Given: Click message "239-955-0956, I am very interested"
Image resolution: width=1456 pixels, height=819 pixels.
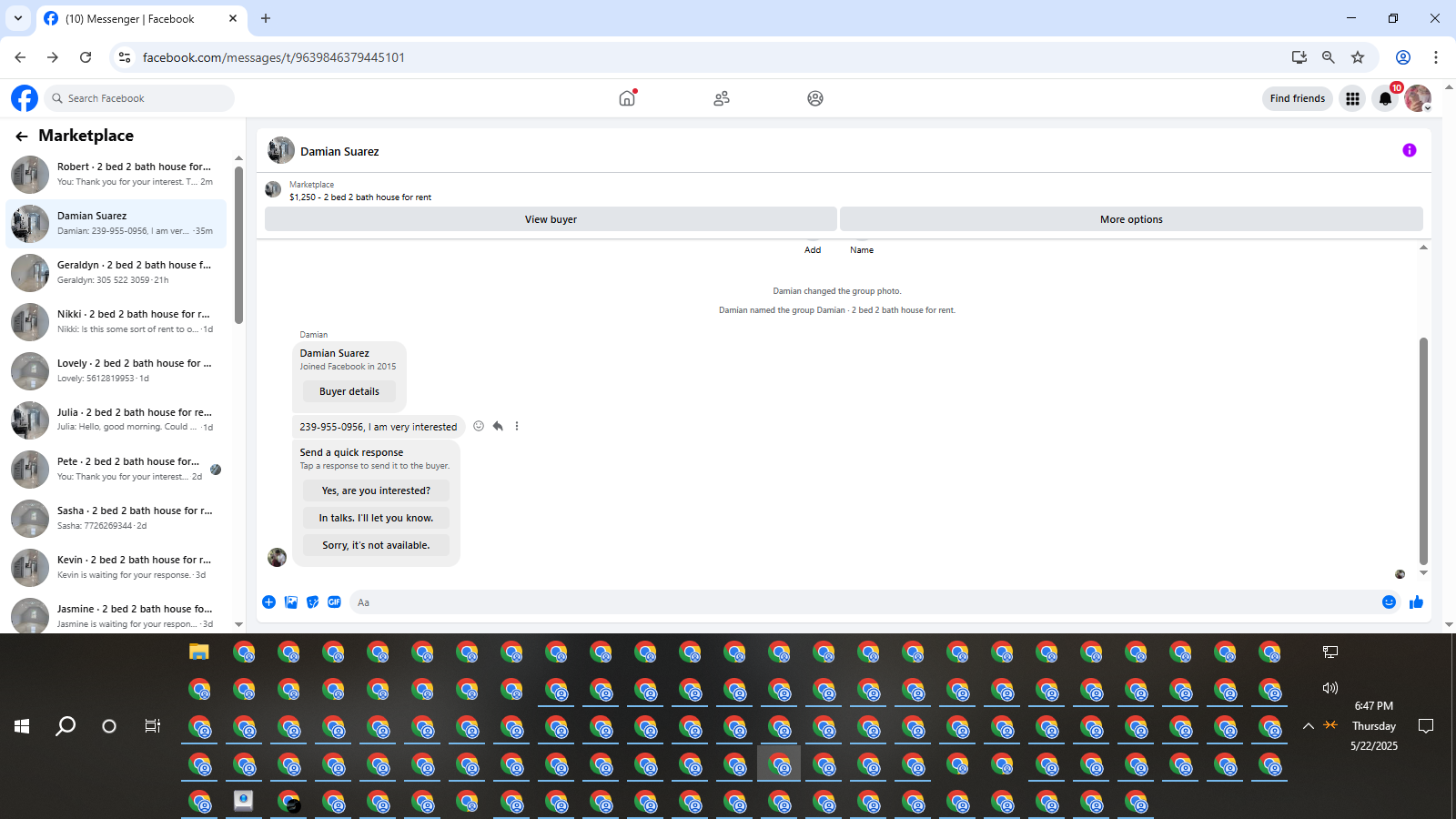Looking at the screenshot, I should [x=379, y=427].
